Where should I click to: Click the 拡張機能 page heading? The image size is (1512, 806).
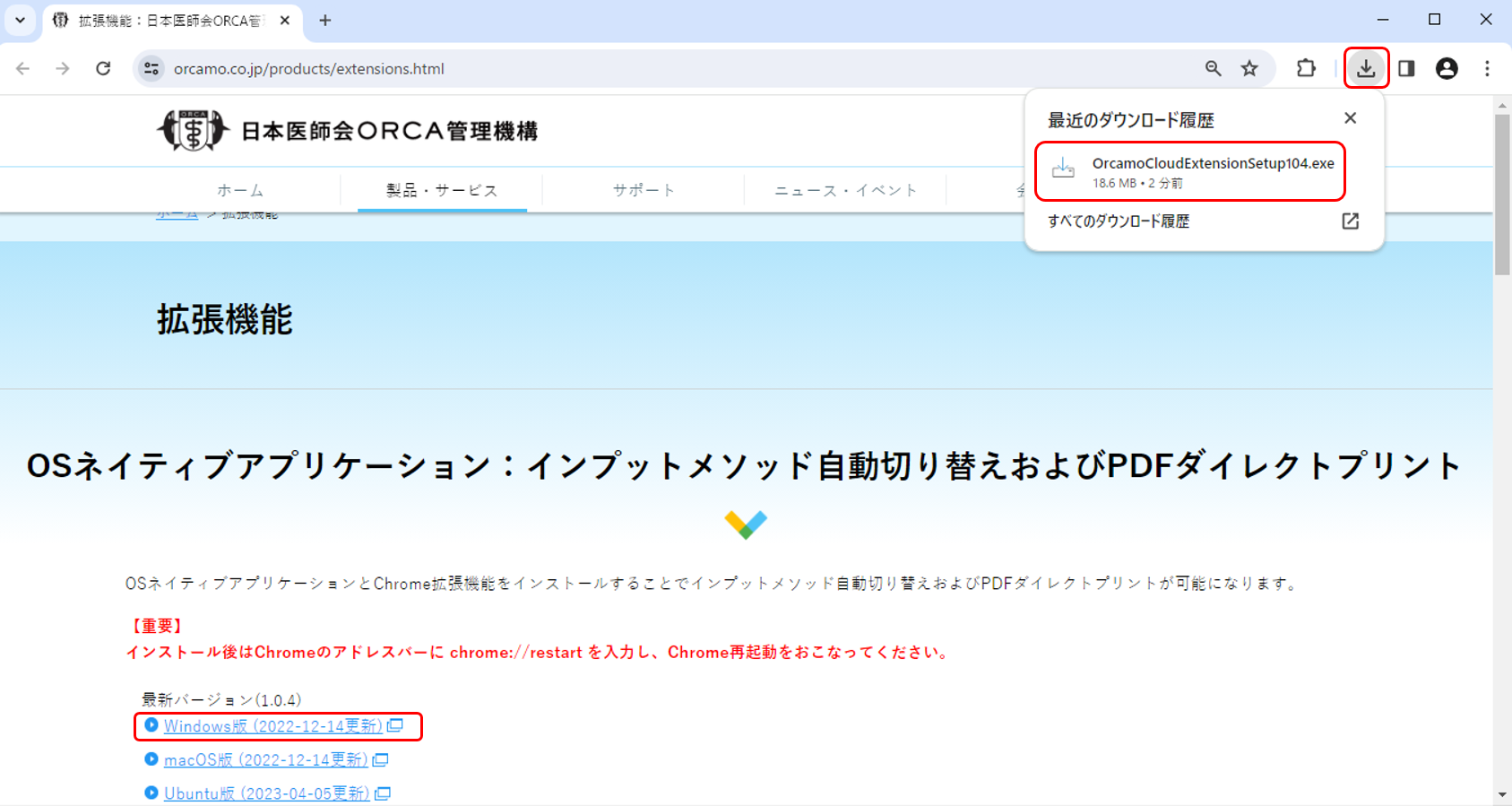pyautogui.click(x=225, y=319)
